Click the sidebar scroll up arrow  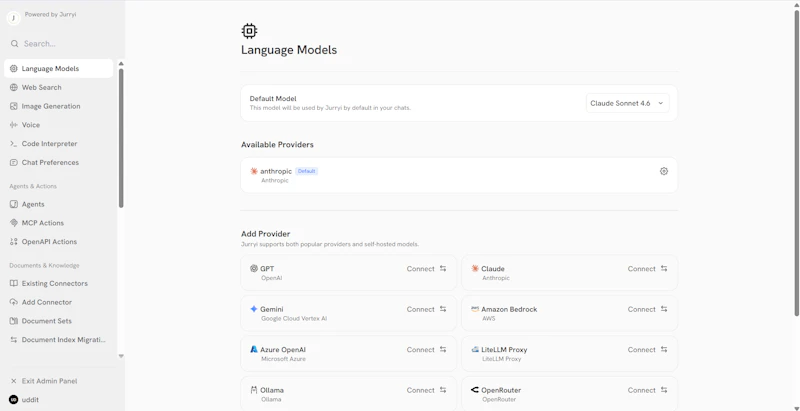[x=121, y=64]
